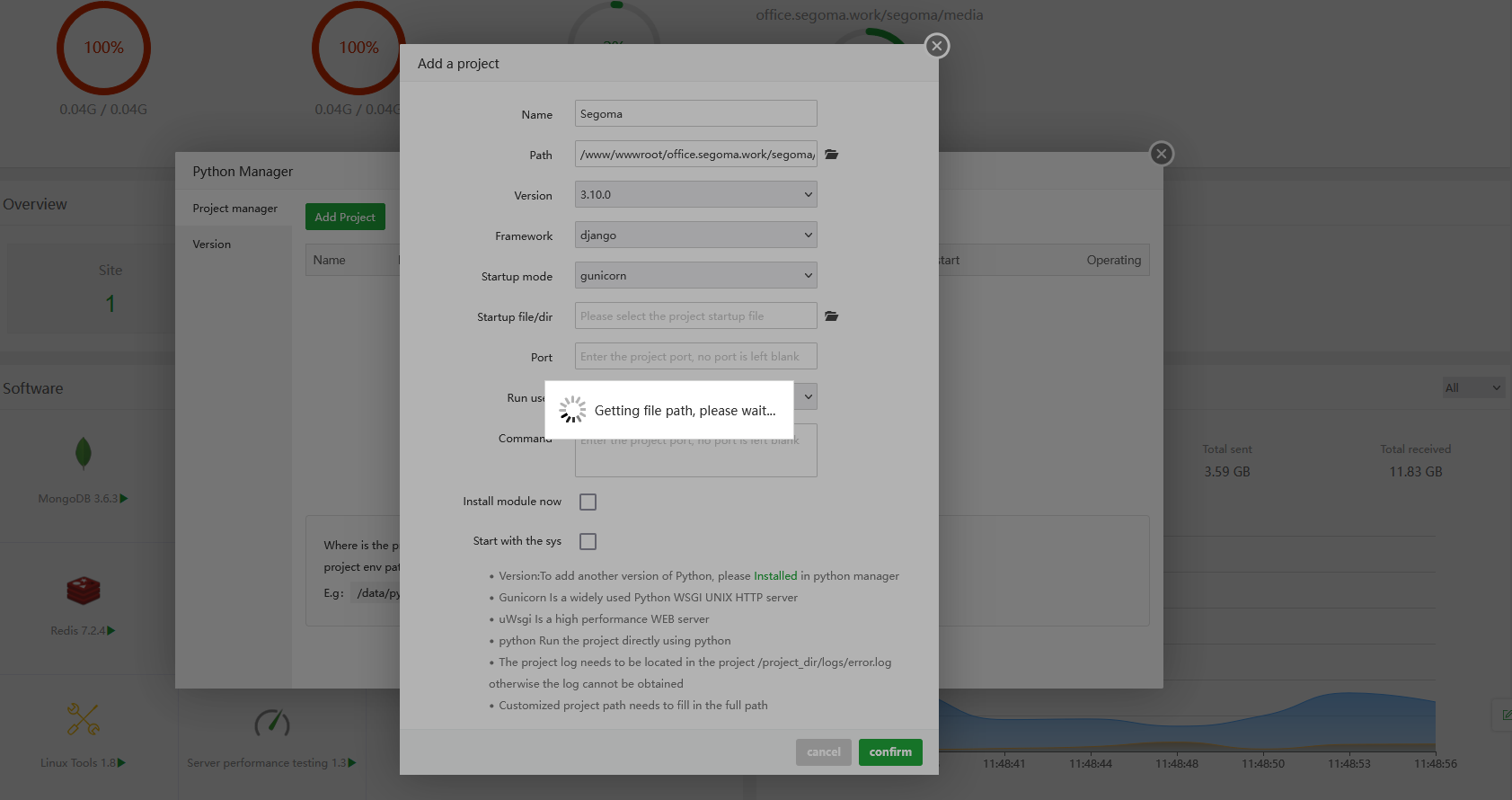This screenshot has height=800, width=1512.
Task: Follow the Installed link in the notes
Action: 775,576
